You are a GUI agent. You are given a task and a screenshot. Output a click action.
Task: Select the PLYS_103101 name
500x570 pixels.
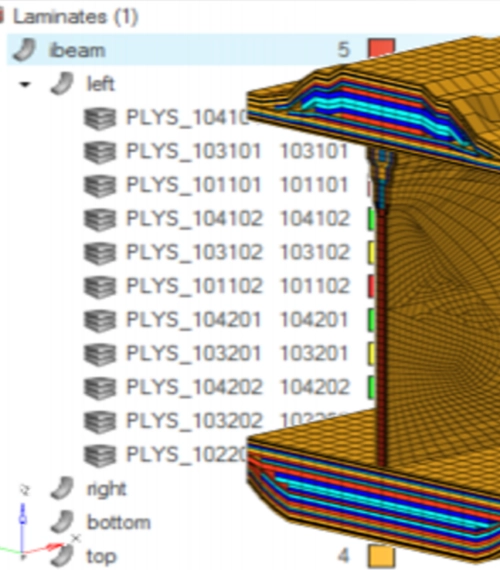pos(193,150)
